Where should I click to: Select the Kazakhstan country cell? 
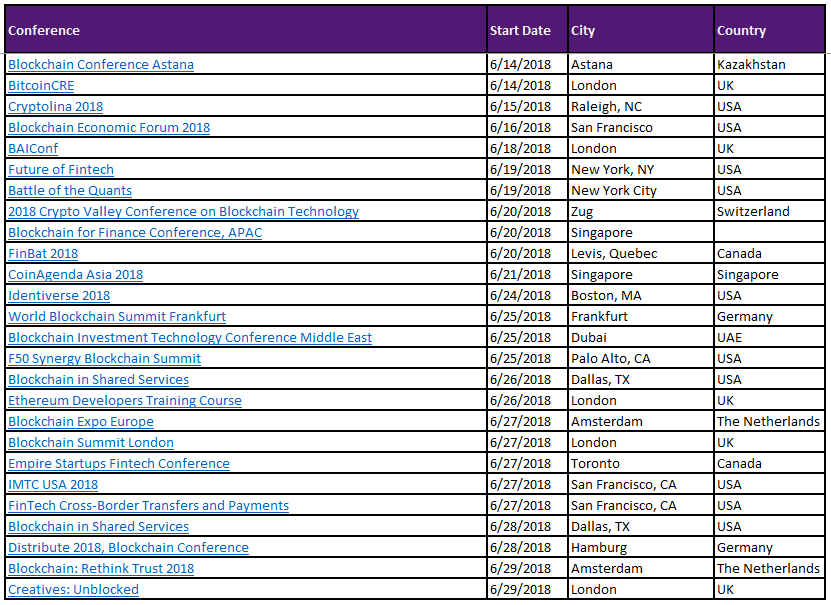click(770, 65)
